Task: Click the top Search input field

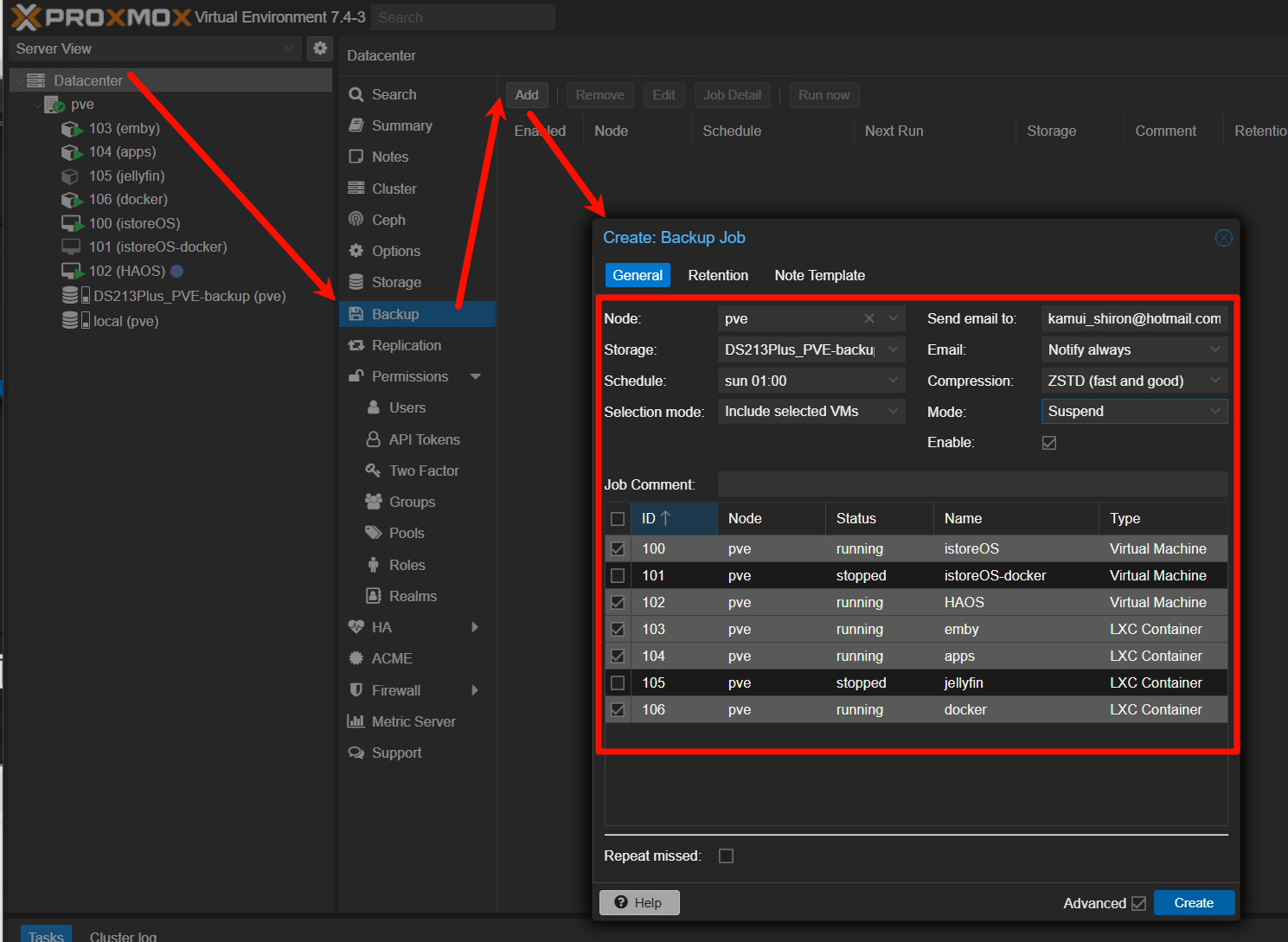Action: (x=464, y=17)
